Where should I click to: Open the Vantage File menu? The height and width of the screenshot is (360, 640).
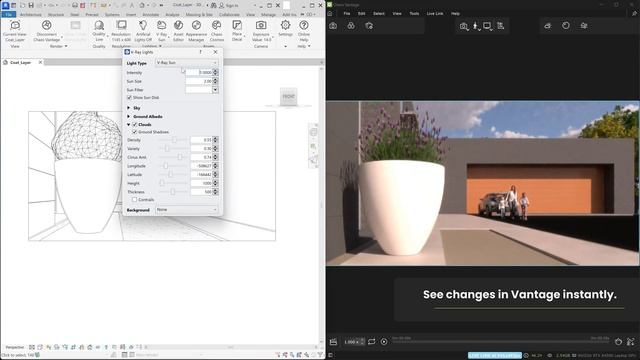click(347, 13)
